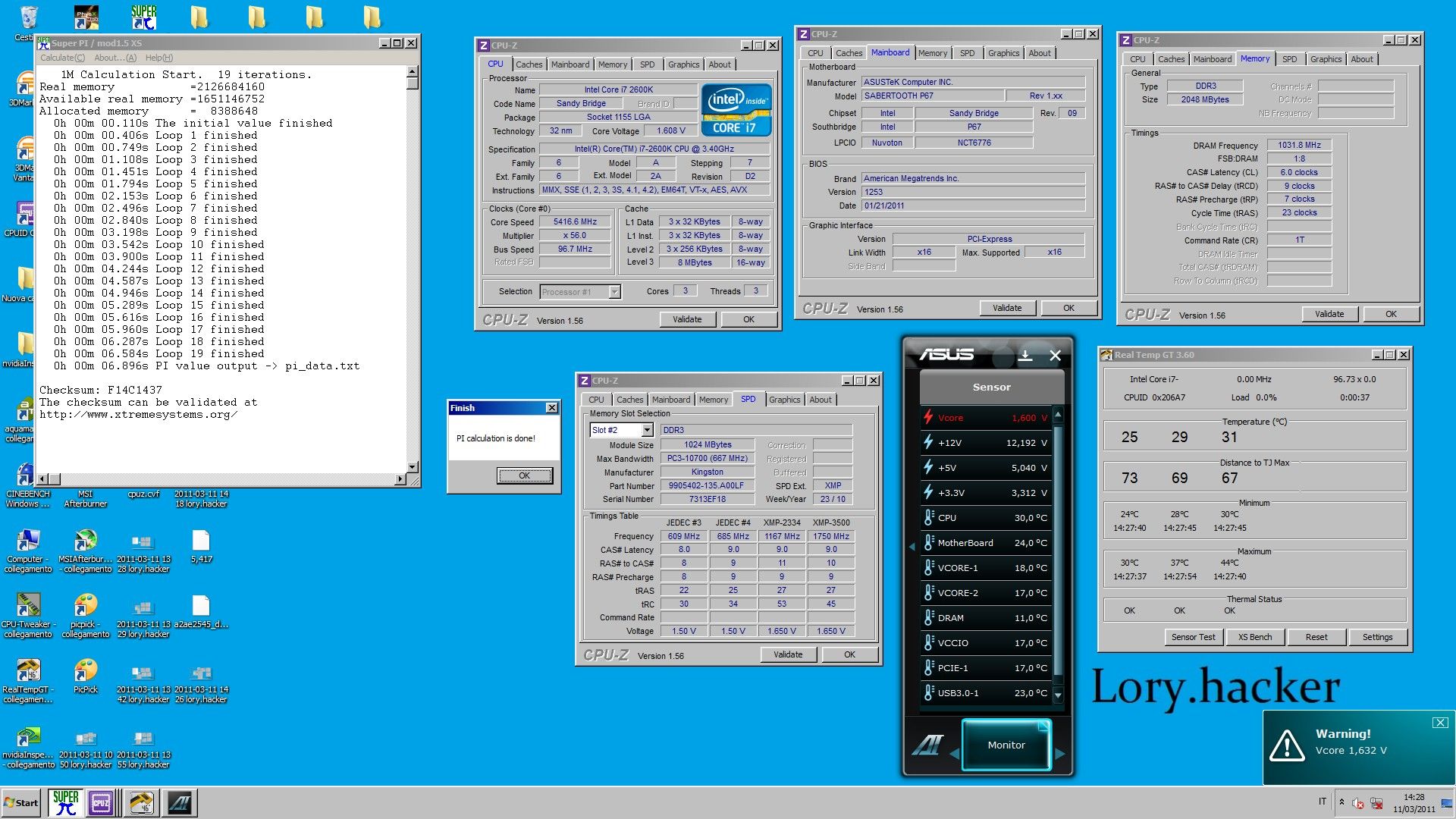Click OK in the Finish dialog
Viewport: 1456px width, 819px height.
[524, 475]
